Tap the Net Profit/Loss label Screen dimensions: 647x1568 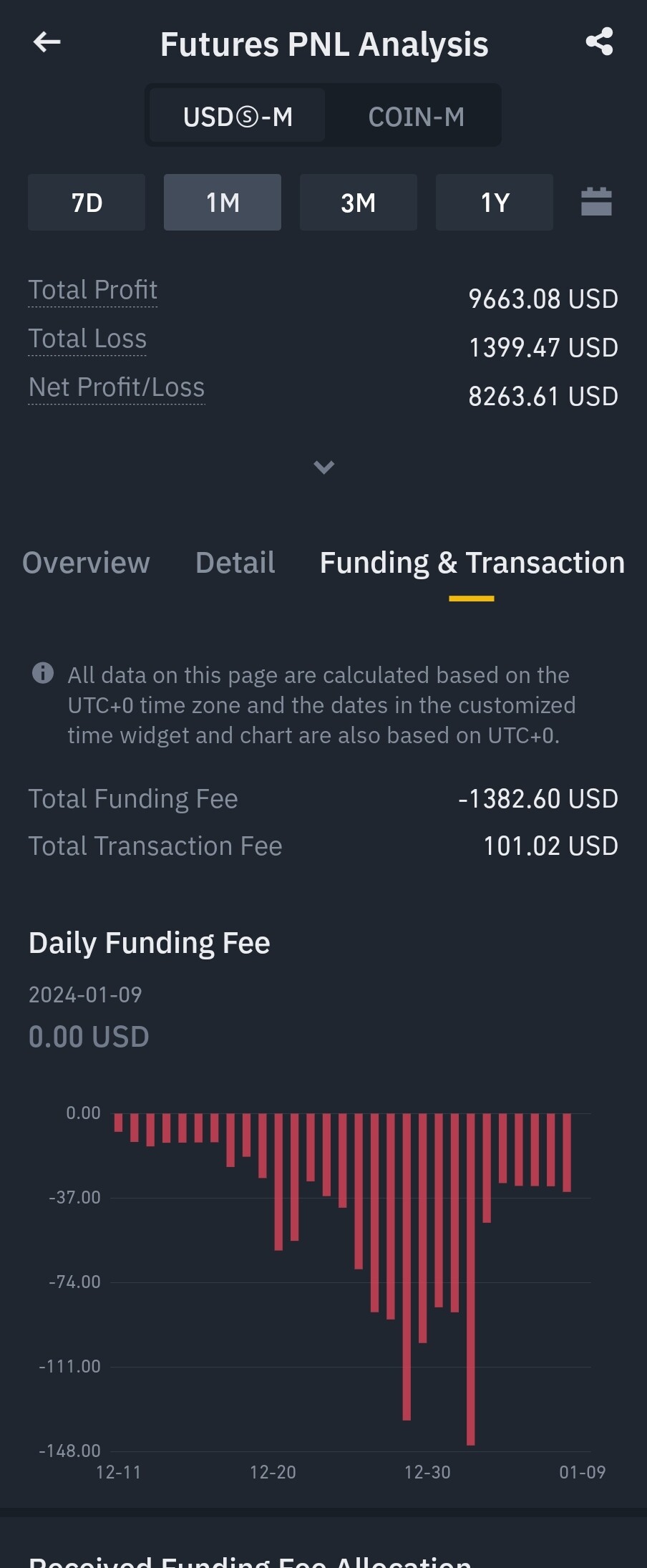(117, 387)
